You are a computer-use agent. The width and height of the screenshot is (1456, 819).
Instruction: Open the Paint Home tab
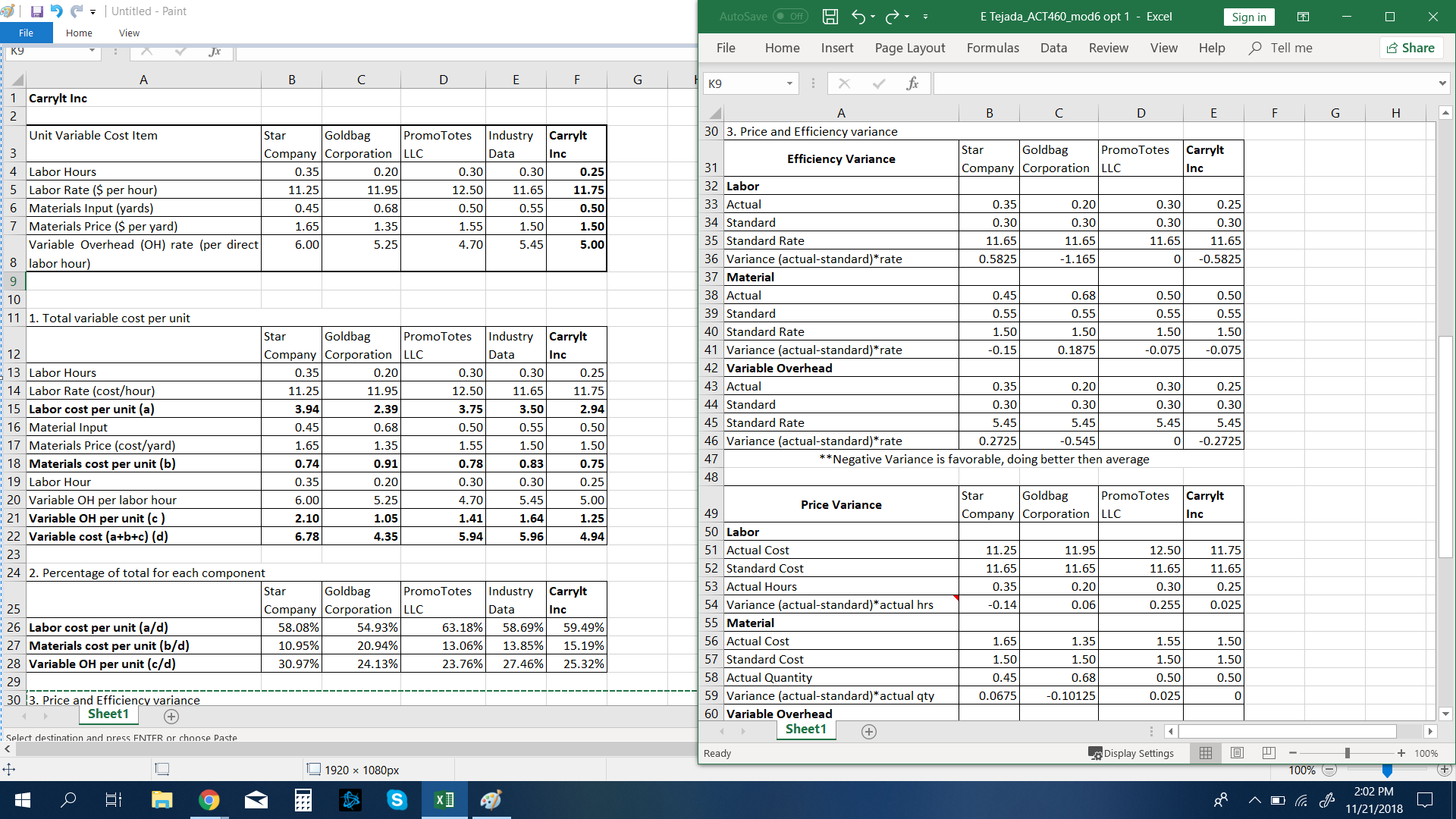[x=79, y=33]
